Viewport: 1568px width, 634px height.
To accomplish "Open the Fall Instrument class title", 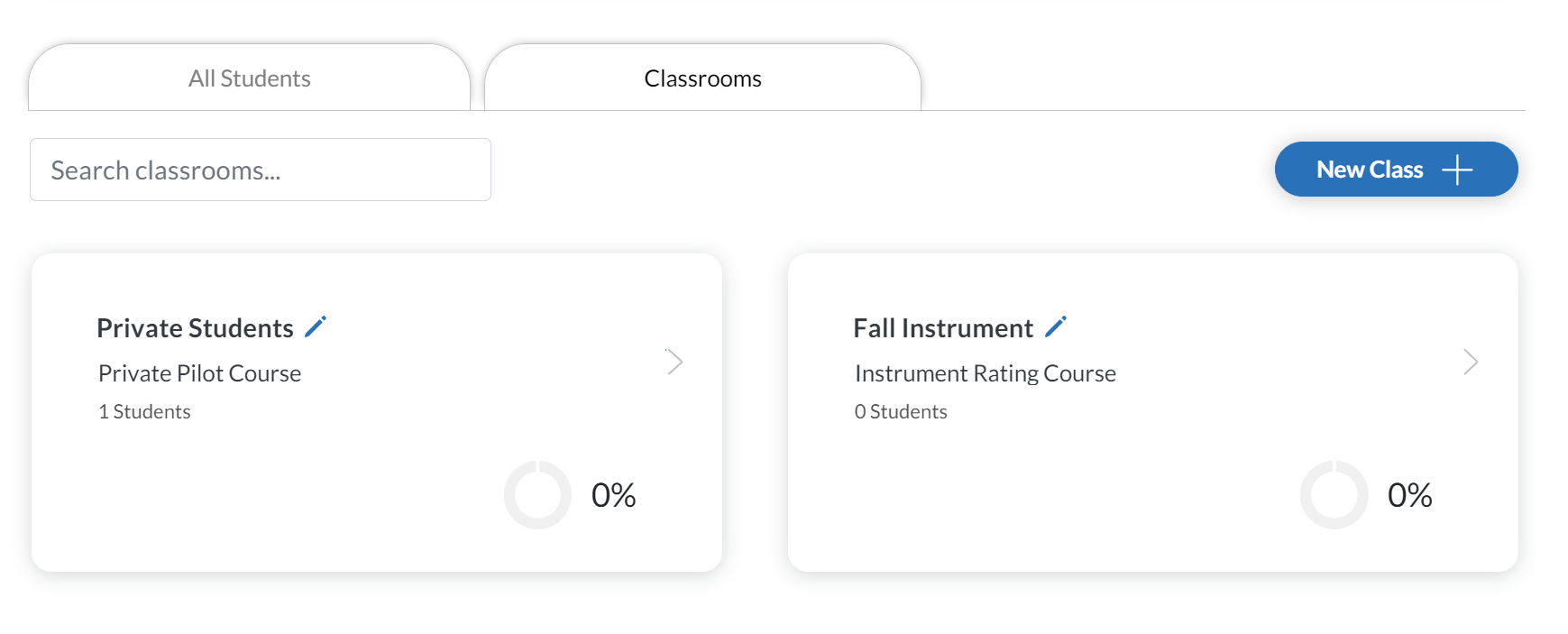I will pyautogui.click(x=943, y=328).
